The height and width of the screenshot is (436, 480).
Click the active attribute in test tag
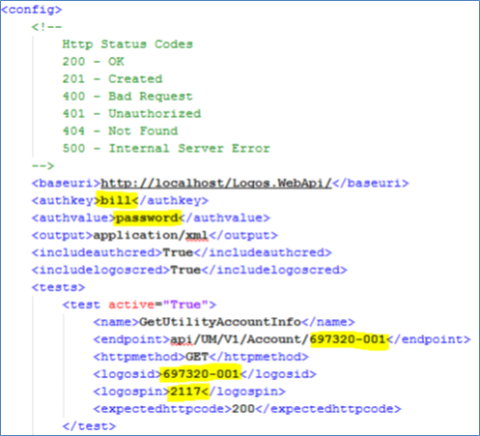click(131, 305)
